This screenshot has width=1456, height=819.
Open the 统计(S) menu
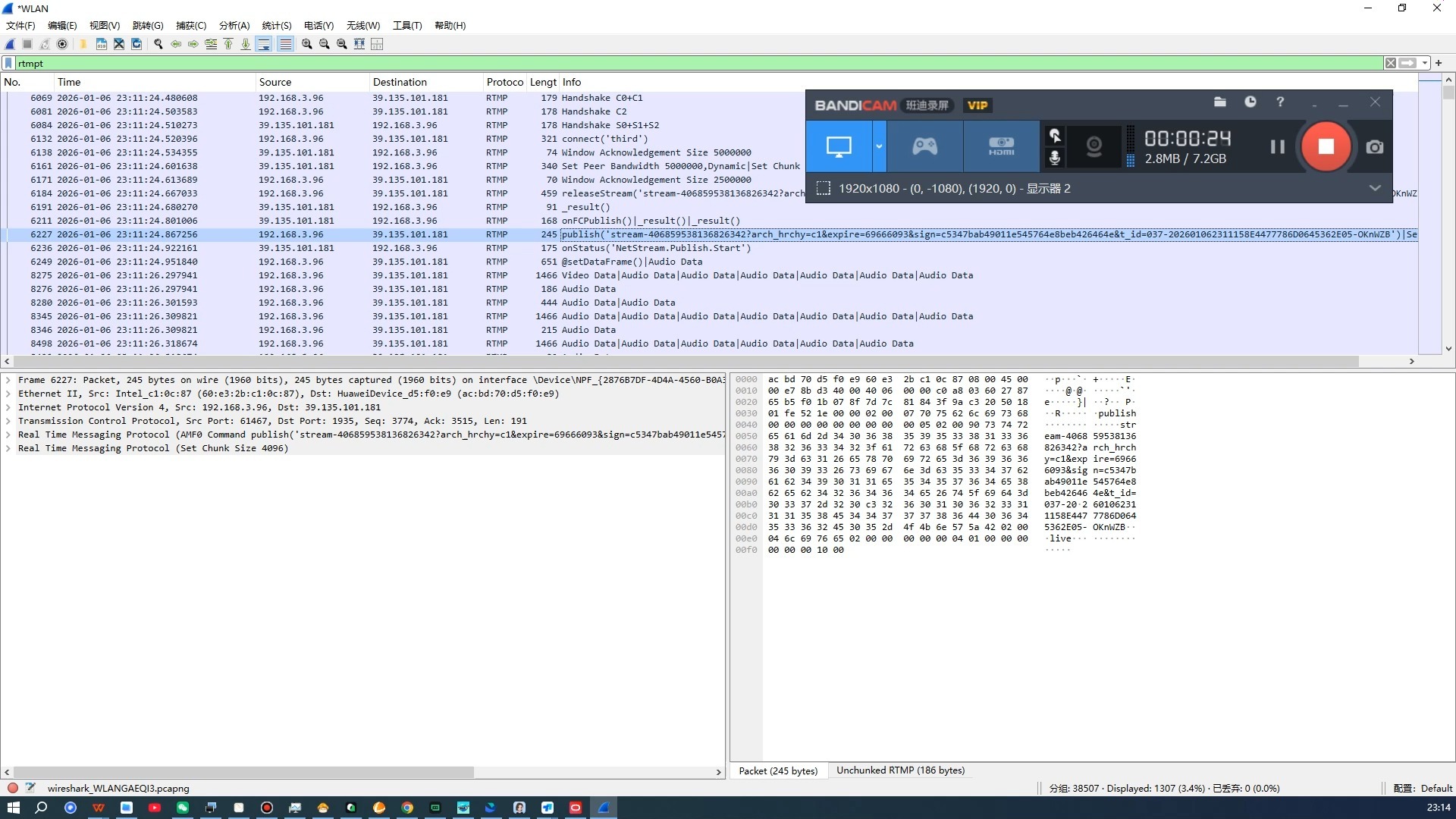276,25
